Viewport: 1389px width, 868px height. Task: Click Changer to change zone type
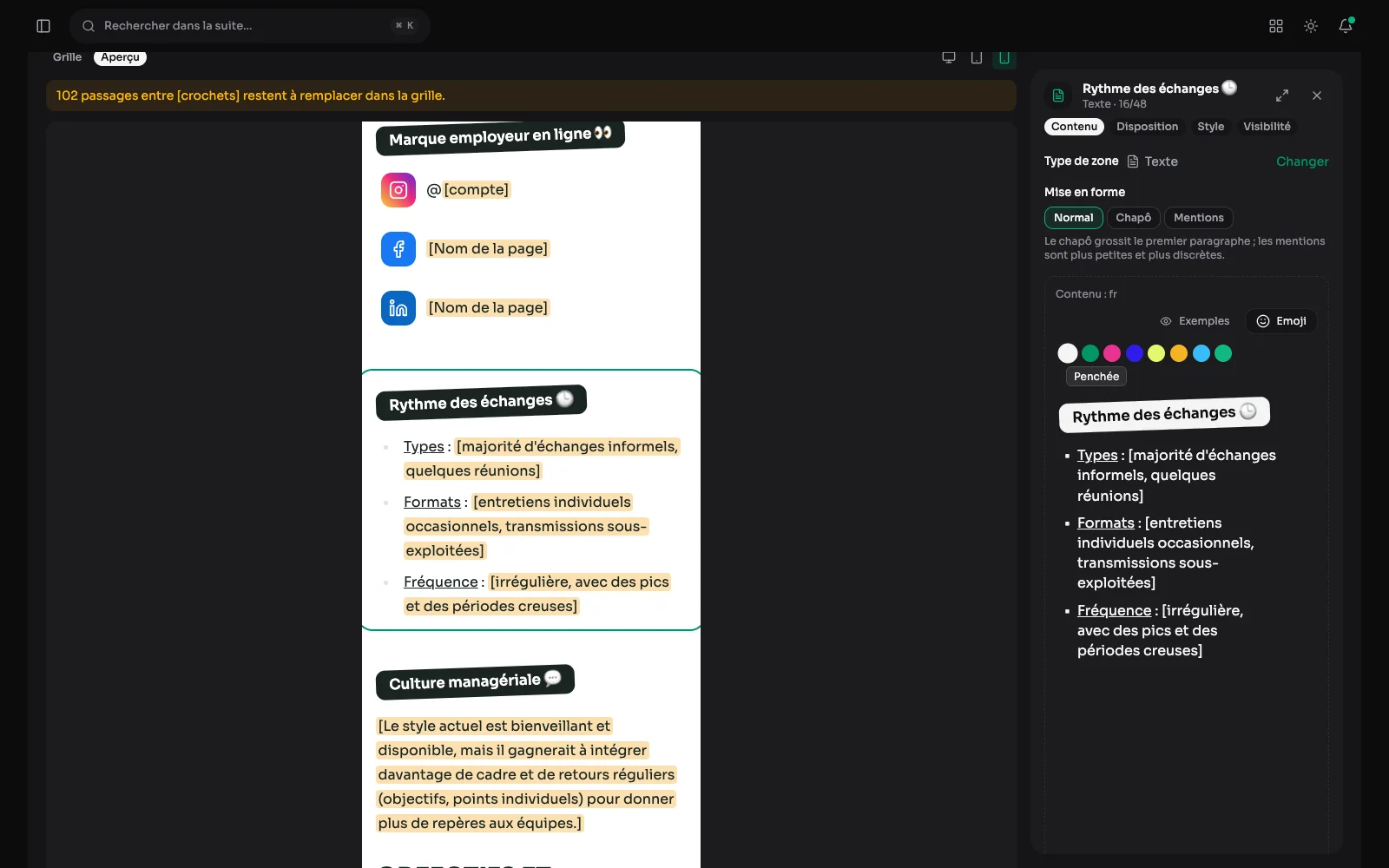pyautogui.click(x=1302, y=161)
